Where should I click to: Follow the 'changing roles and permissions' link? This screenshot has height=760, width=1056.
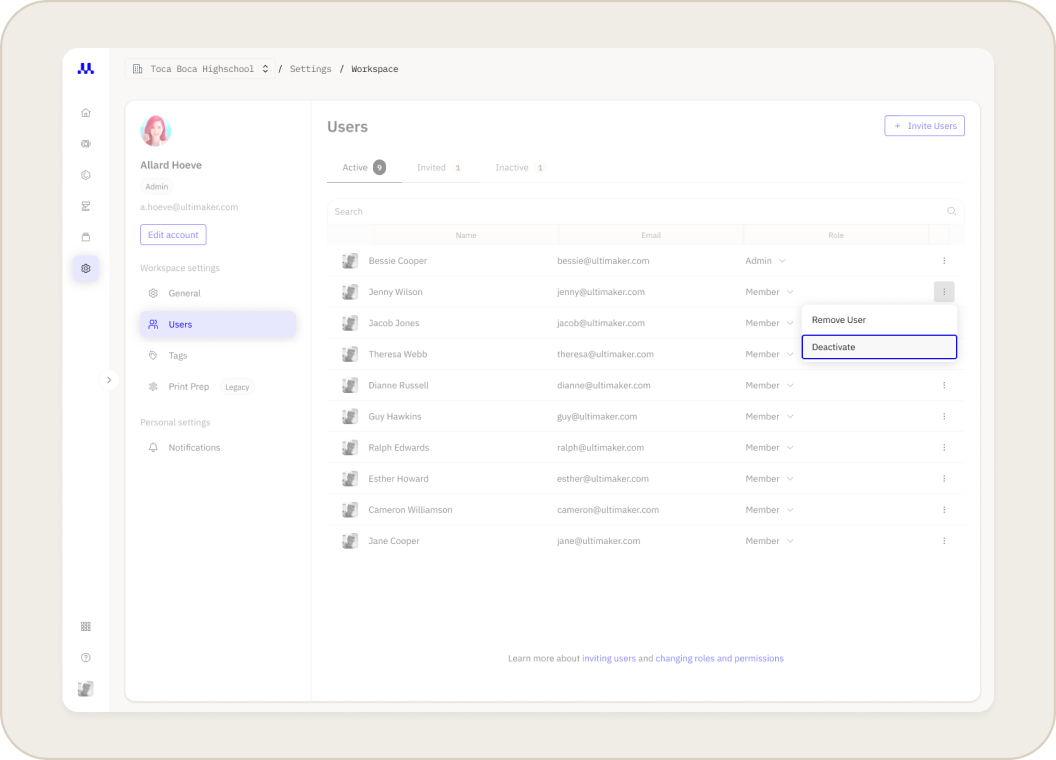(719, 658)
